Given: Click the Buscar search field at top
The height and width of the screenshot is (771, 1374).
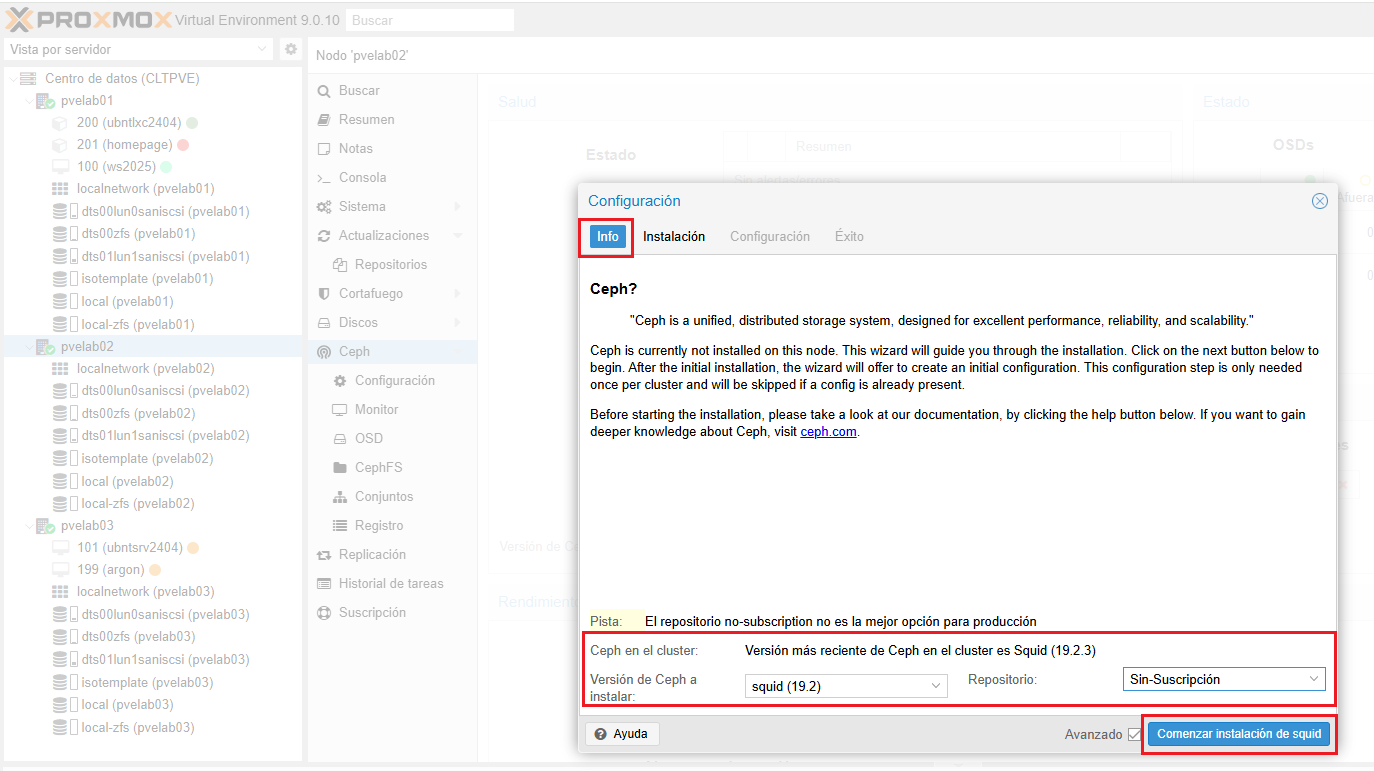Looking at the screenshot, I should pyautogui.click(x=430, y=20).
